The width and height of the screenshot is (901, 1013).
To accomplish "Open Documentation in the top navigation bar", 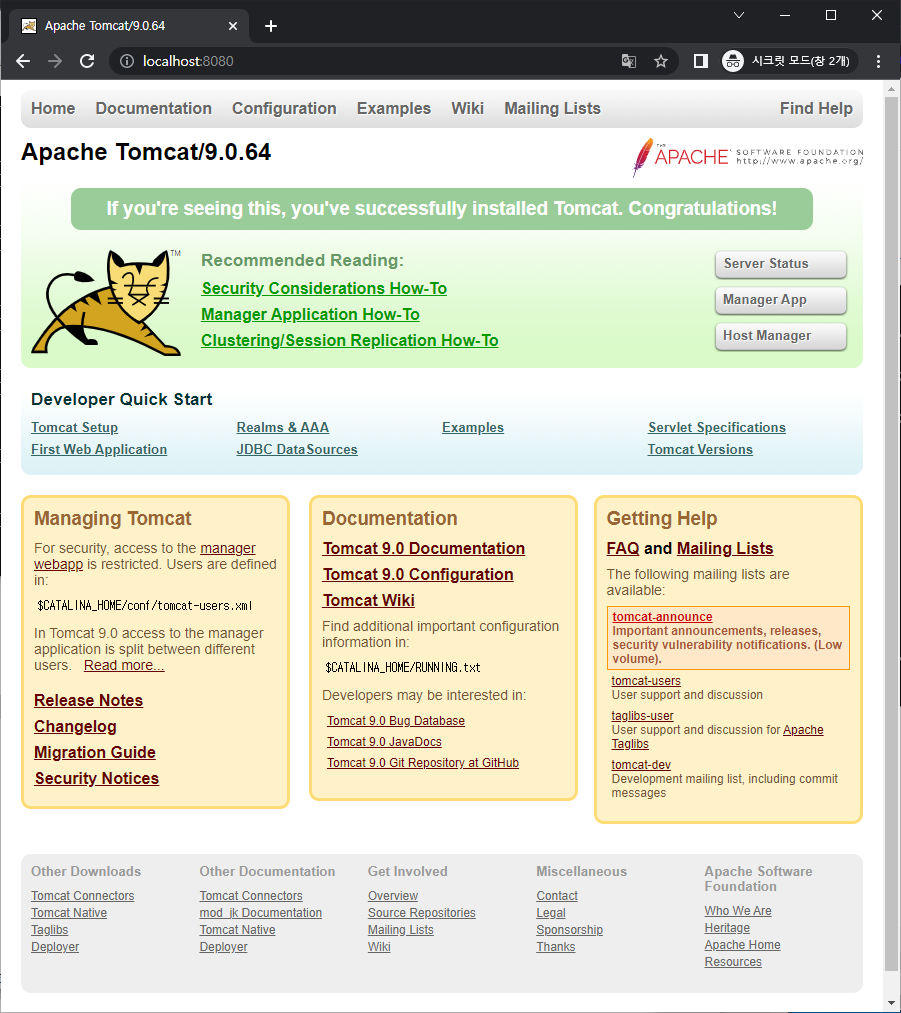I will pos(154,108).
